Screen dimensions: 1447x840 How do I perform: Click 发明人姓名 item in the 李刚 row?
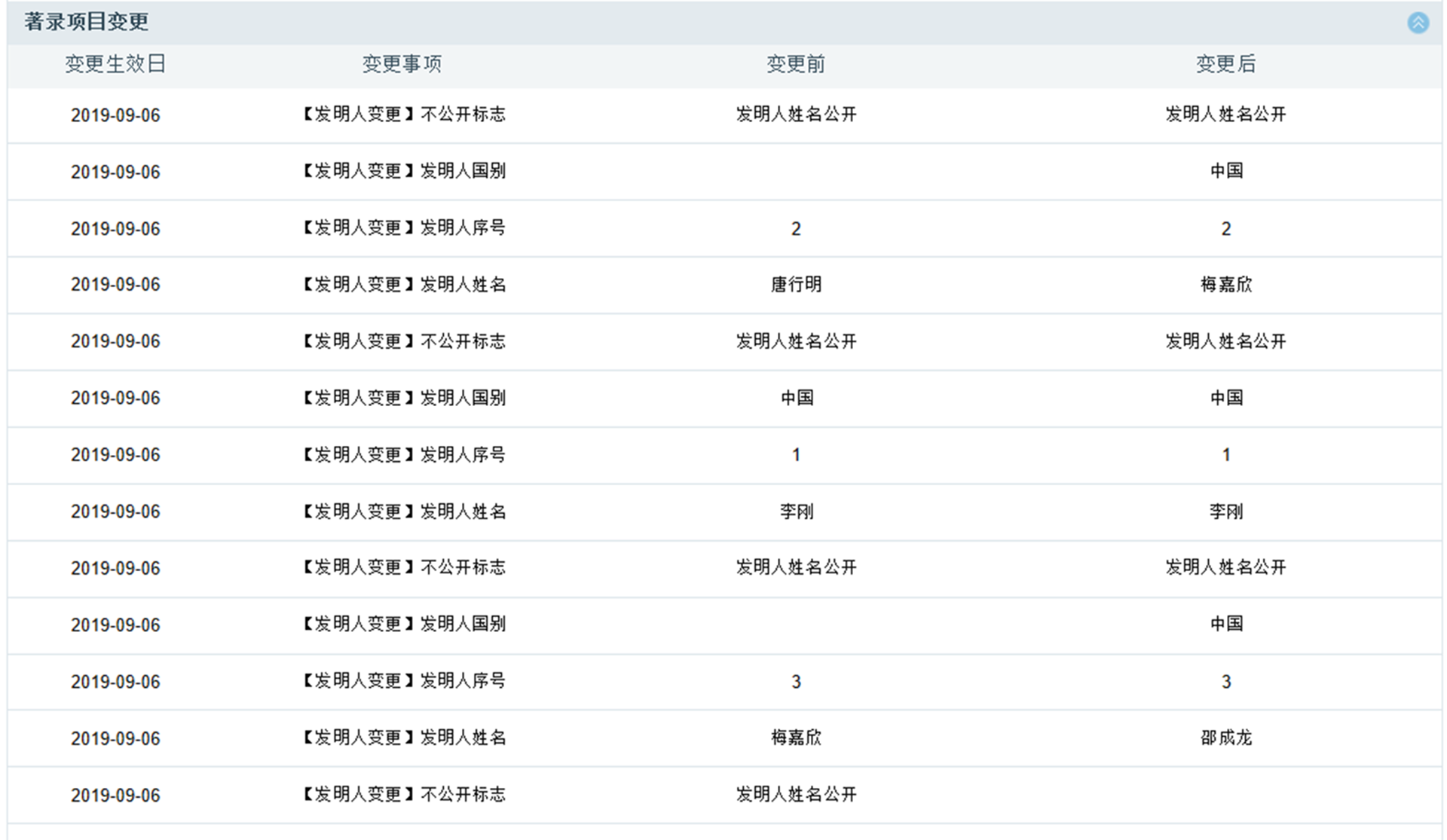tap(403, 512)
